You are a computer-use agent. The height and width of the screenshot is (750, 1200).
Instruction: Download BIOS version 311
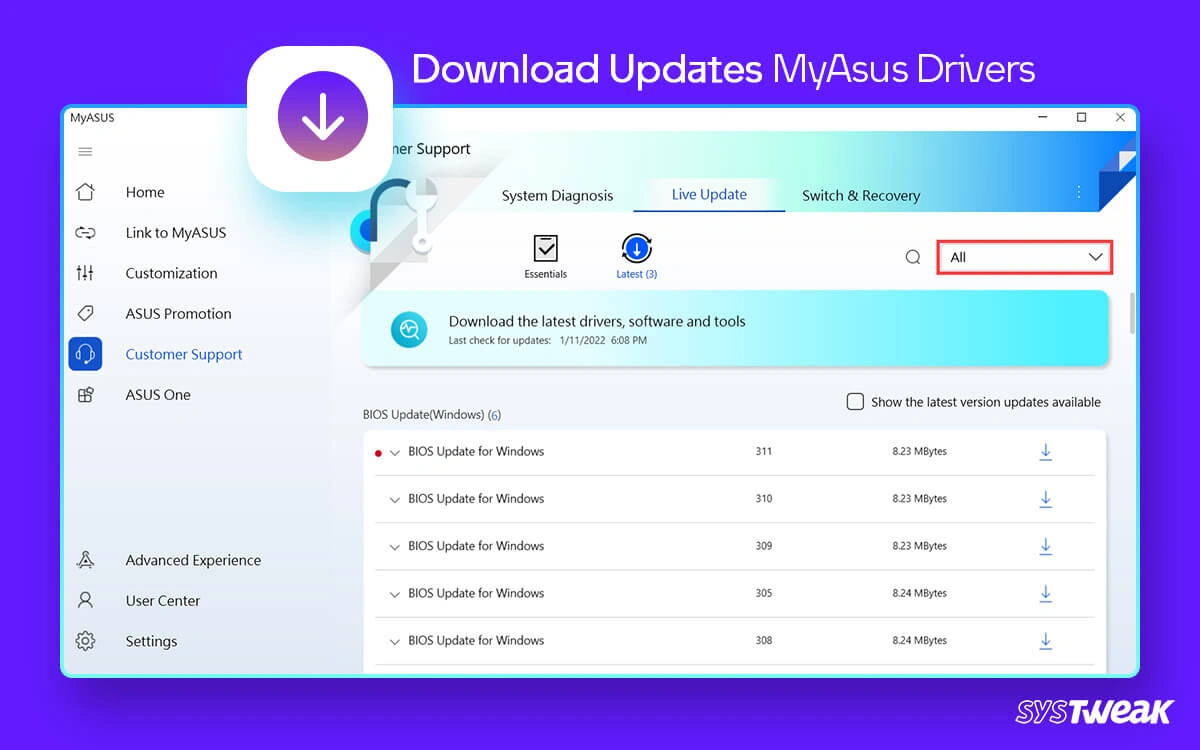pos(1045,452)
